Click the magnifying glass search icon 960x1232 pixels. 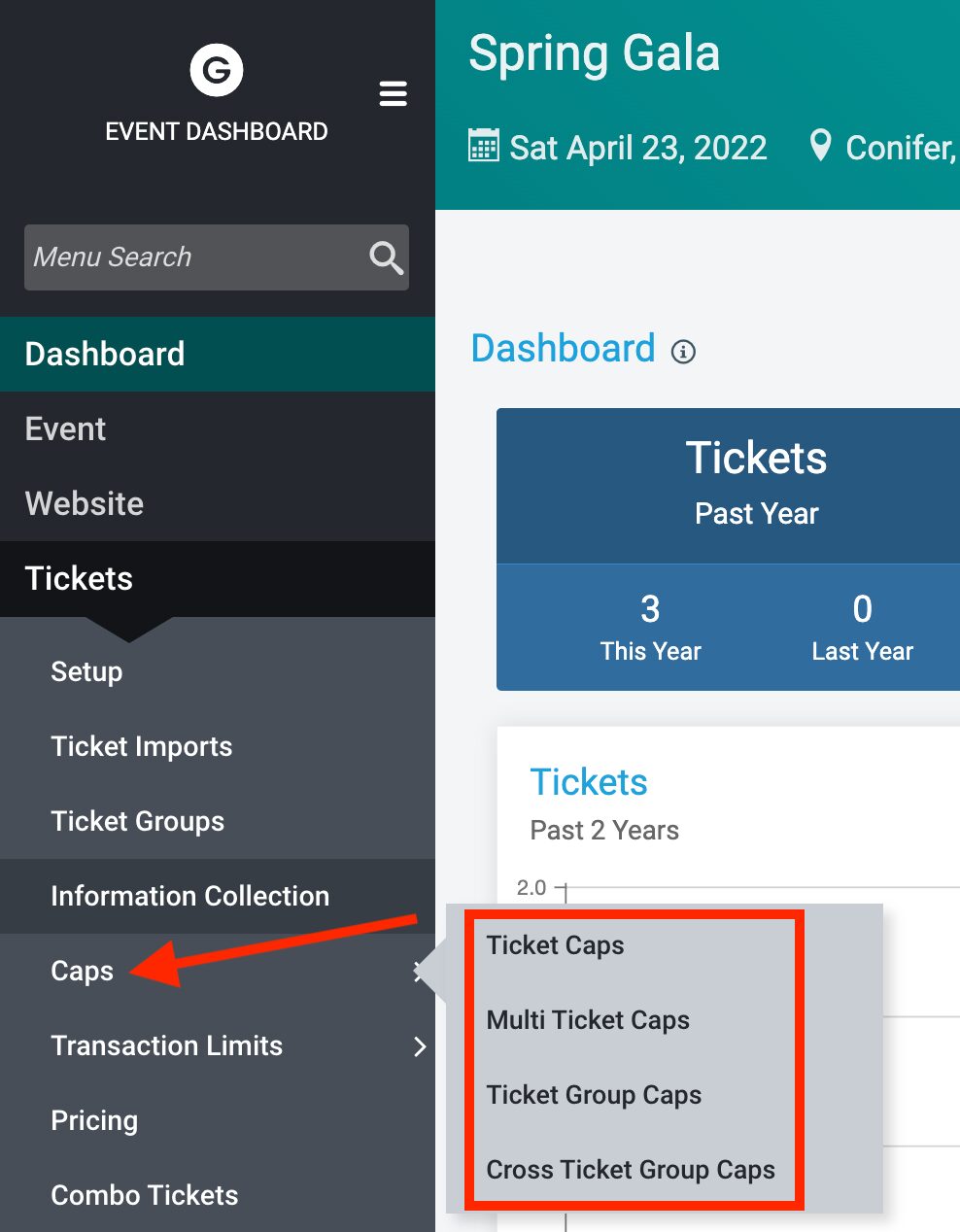385,257
